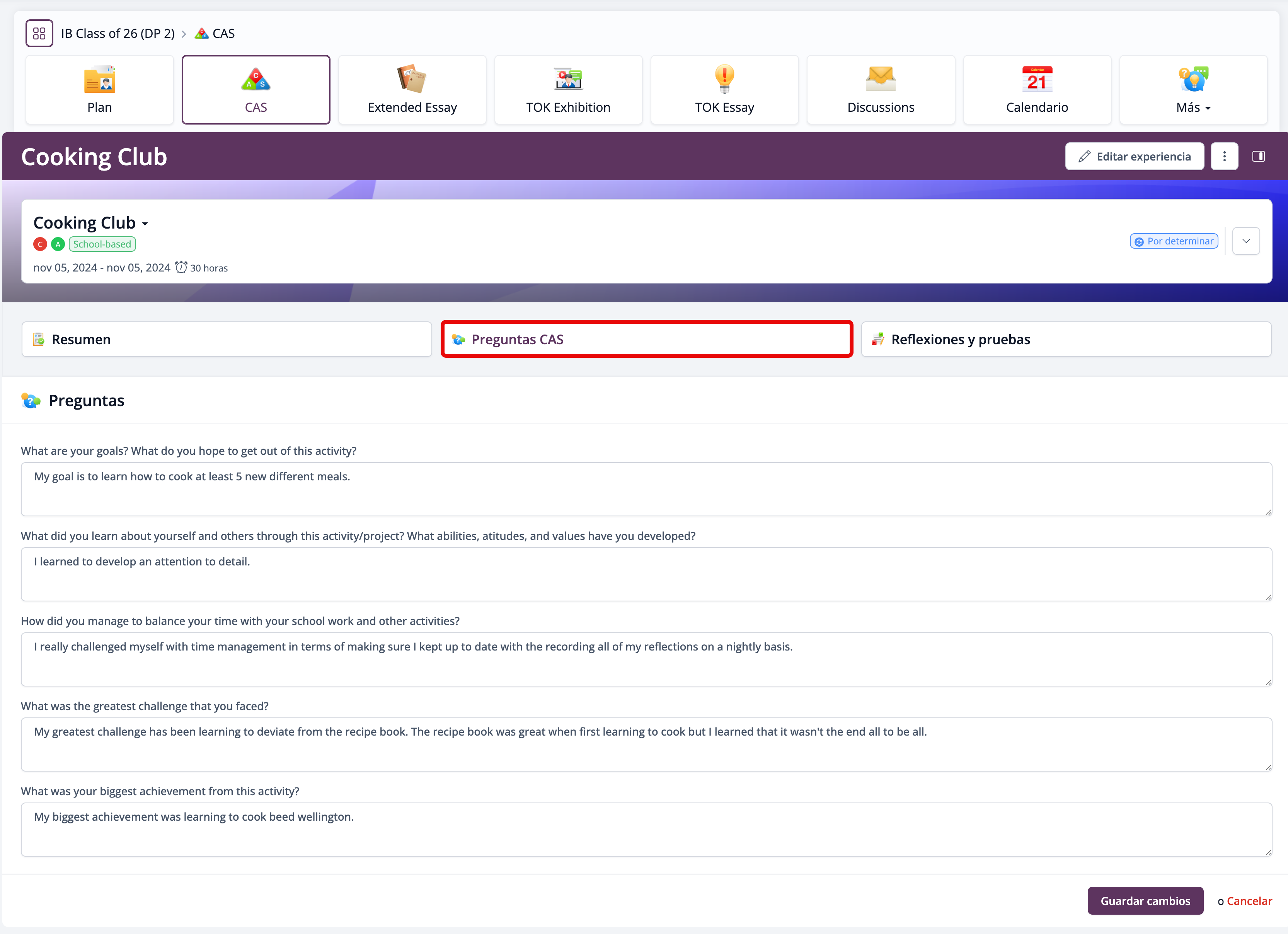
Task: Click the greatest challenge answer field
Action: point(646,744)
